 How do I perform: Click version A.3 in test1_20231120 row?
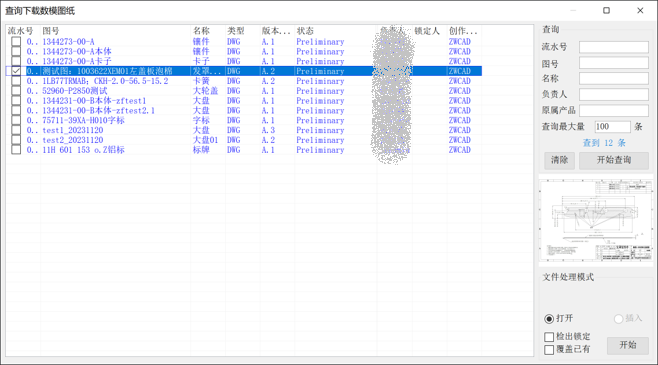268,130
